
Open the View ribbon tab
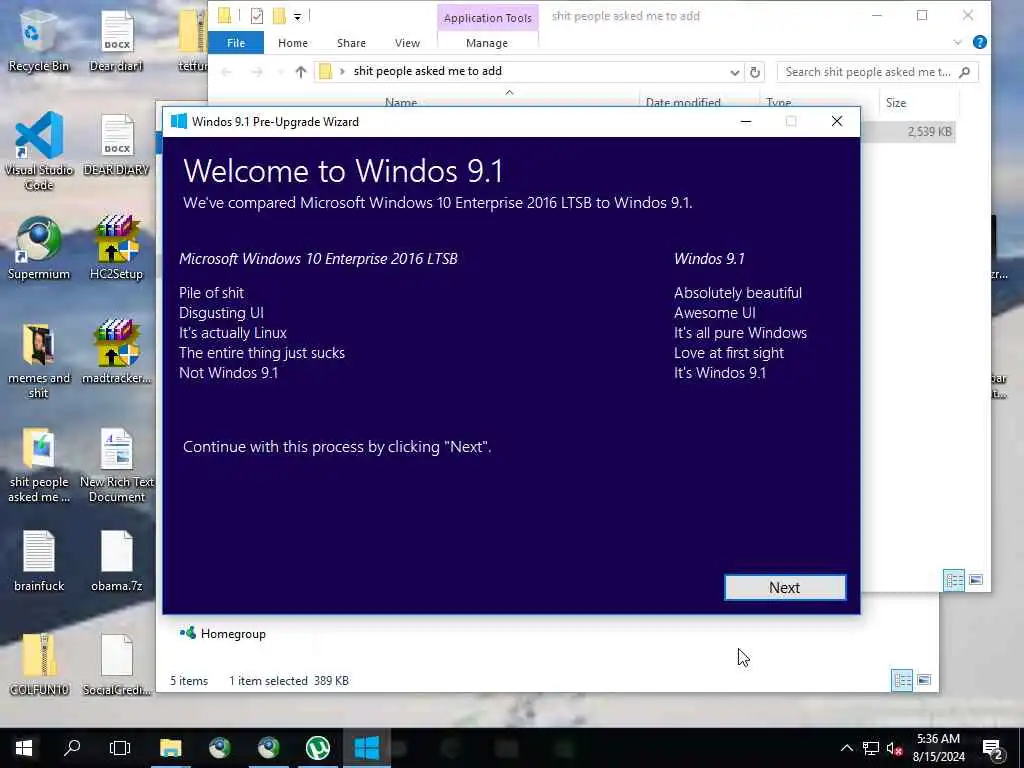click(x=408, y=43)
